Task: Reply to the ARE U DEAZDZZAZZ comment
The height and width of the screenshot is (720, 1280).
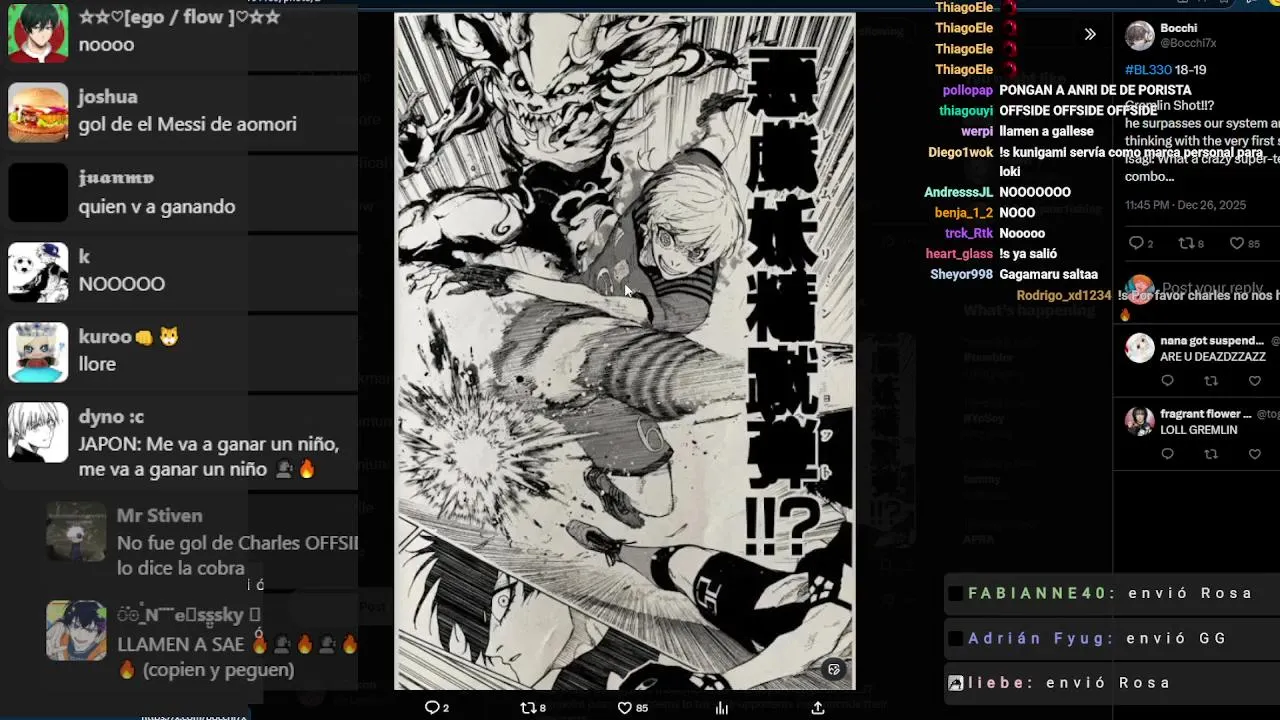Action: point(1167,381)
